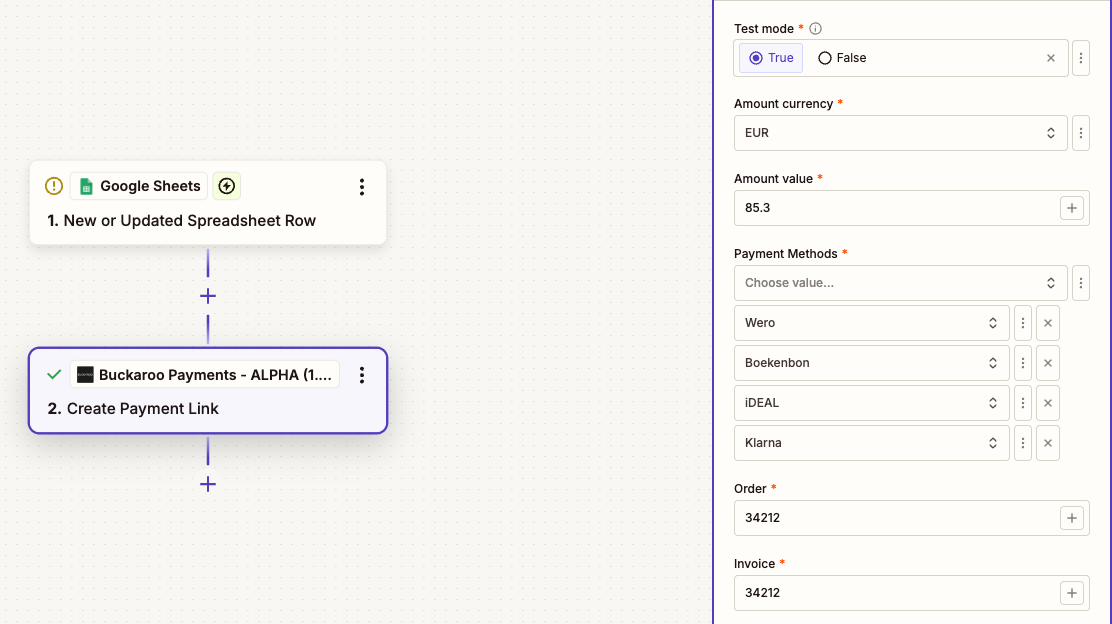Select the Create Payment Link step

tap(208, 391)
